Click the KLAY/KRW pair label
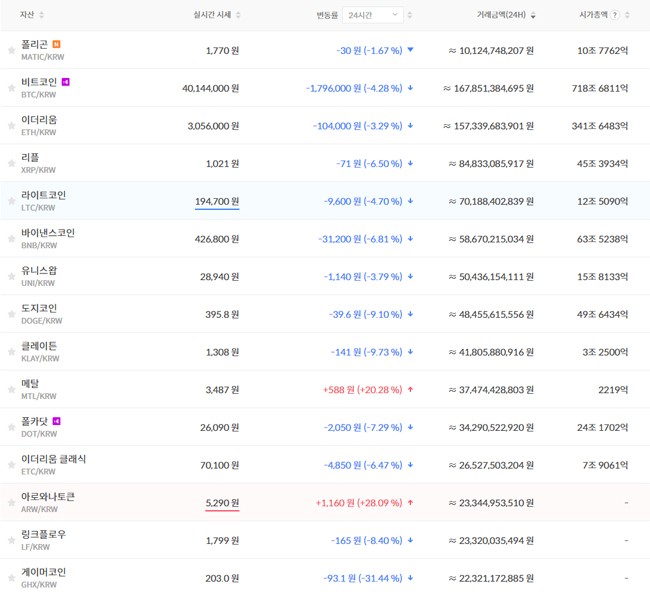Image resolution: width=650 pixels, height=594 pixels. click(x=40, y=359)
